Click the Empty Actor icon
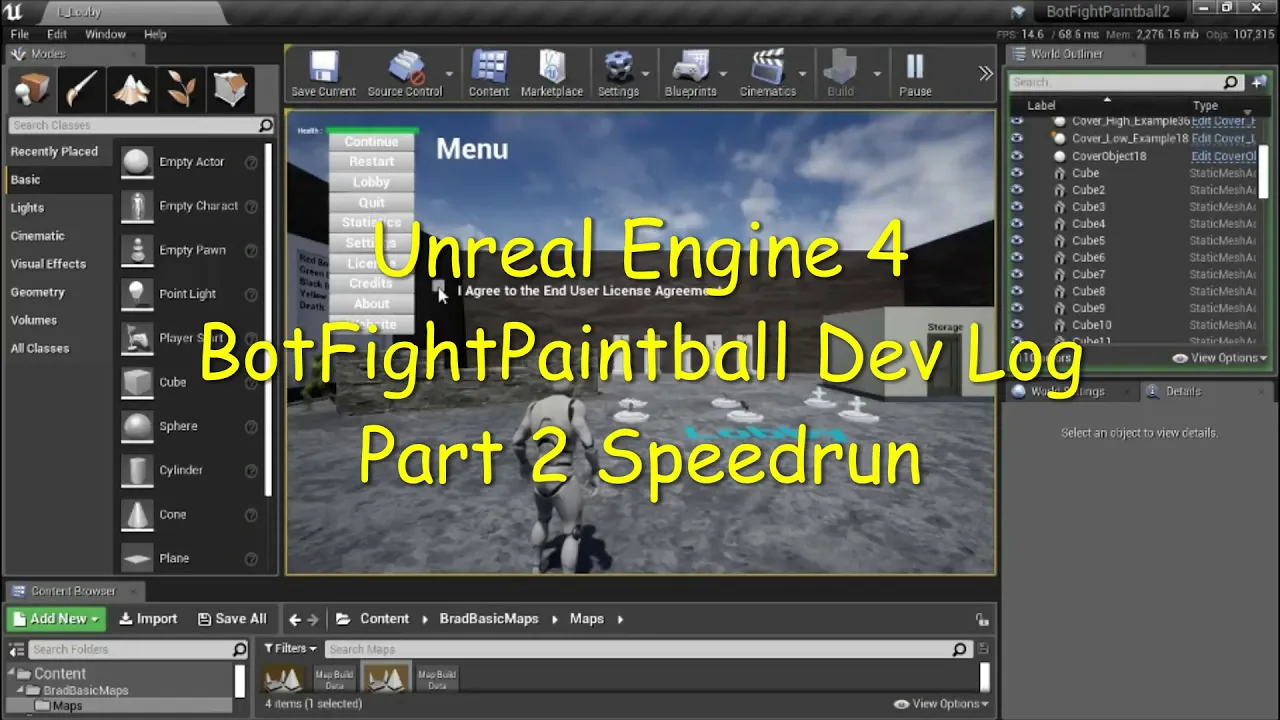Viewport: 1280px width, 720px height. pos(137,162)
